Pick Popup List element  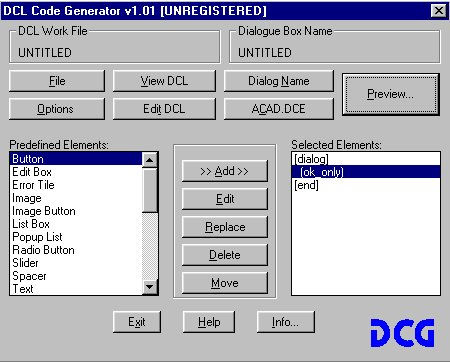[x=76, y=237]
